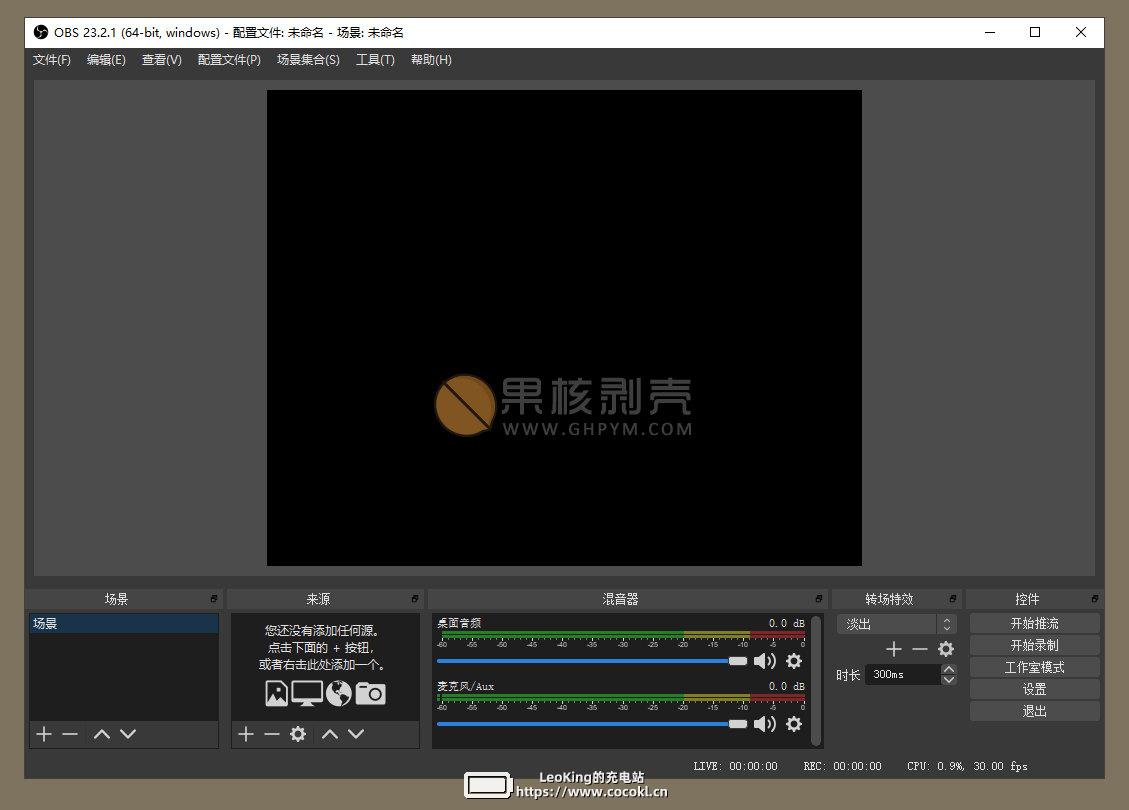This screenshot has width=1129, height=810.
Task: Float the 控件 dock panel
Action: (1094, 599)
